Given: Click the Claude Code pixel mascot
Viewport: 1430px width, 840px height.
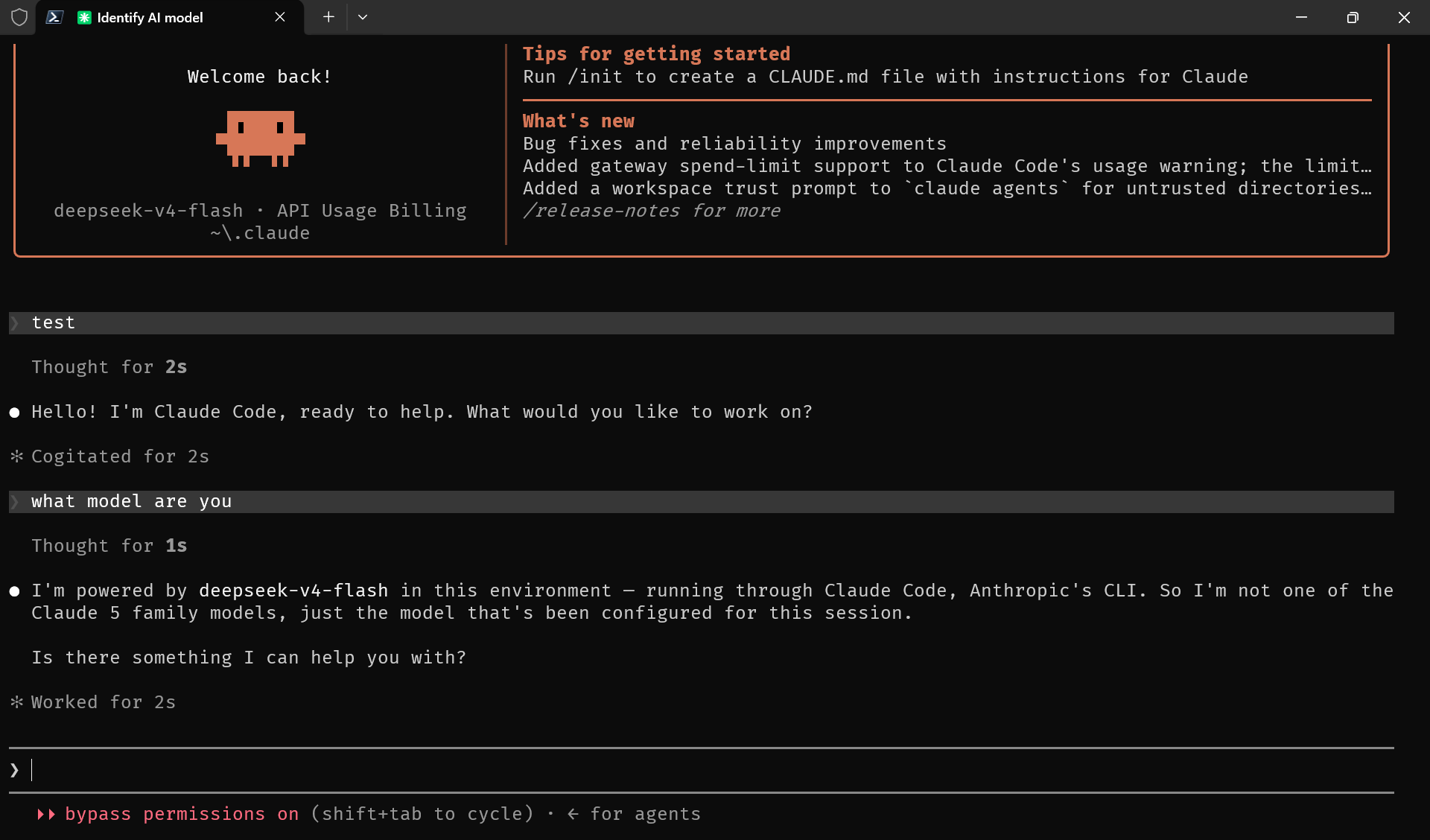Looking at the screenshot, I should click(260, 139).
